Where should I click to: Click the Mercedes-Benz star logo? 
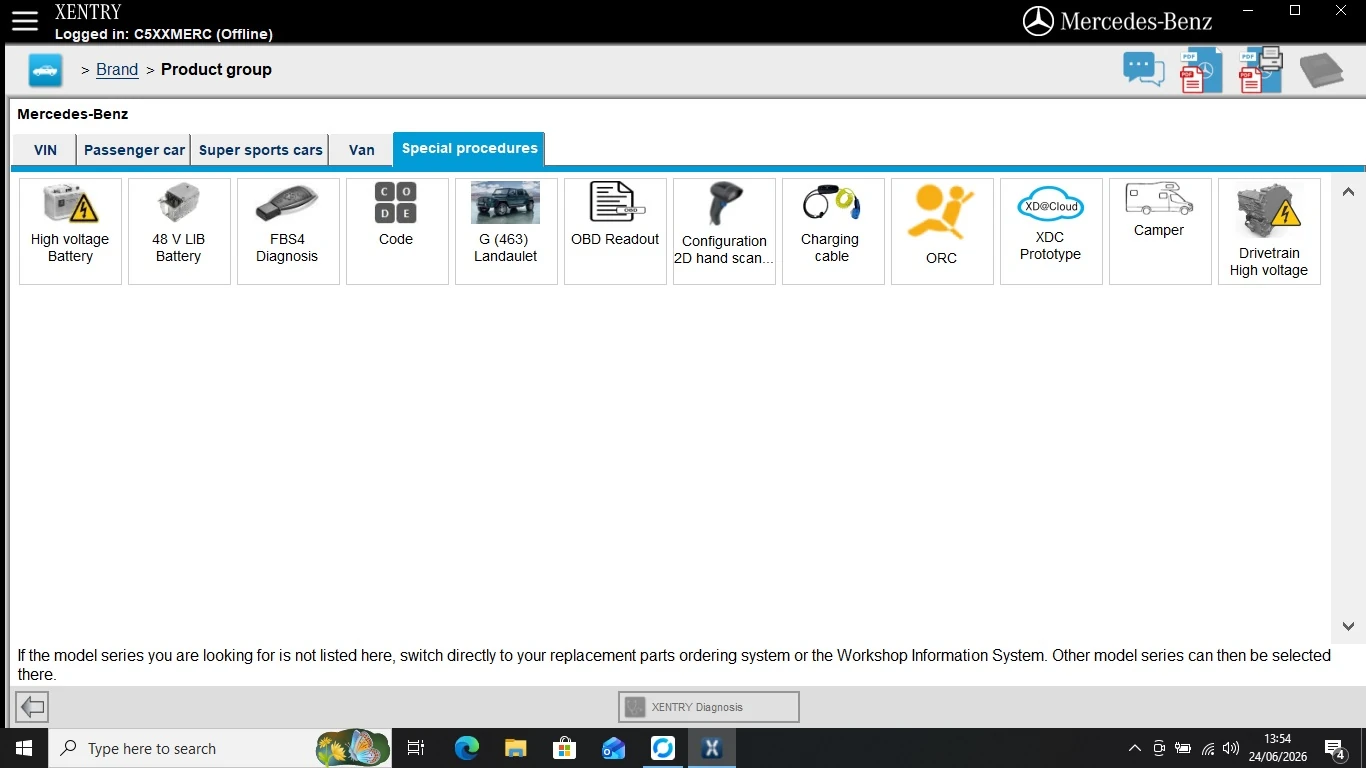pyautogui.click(x=1038, y=21)
